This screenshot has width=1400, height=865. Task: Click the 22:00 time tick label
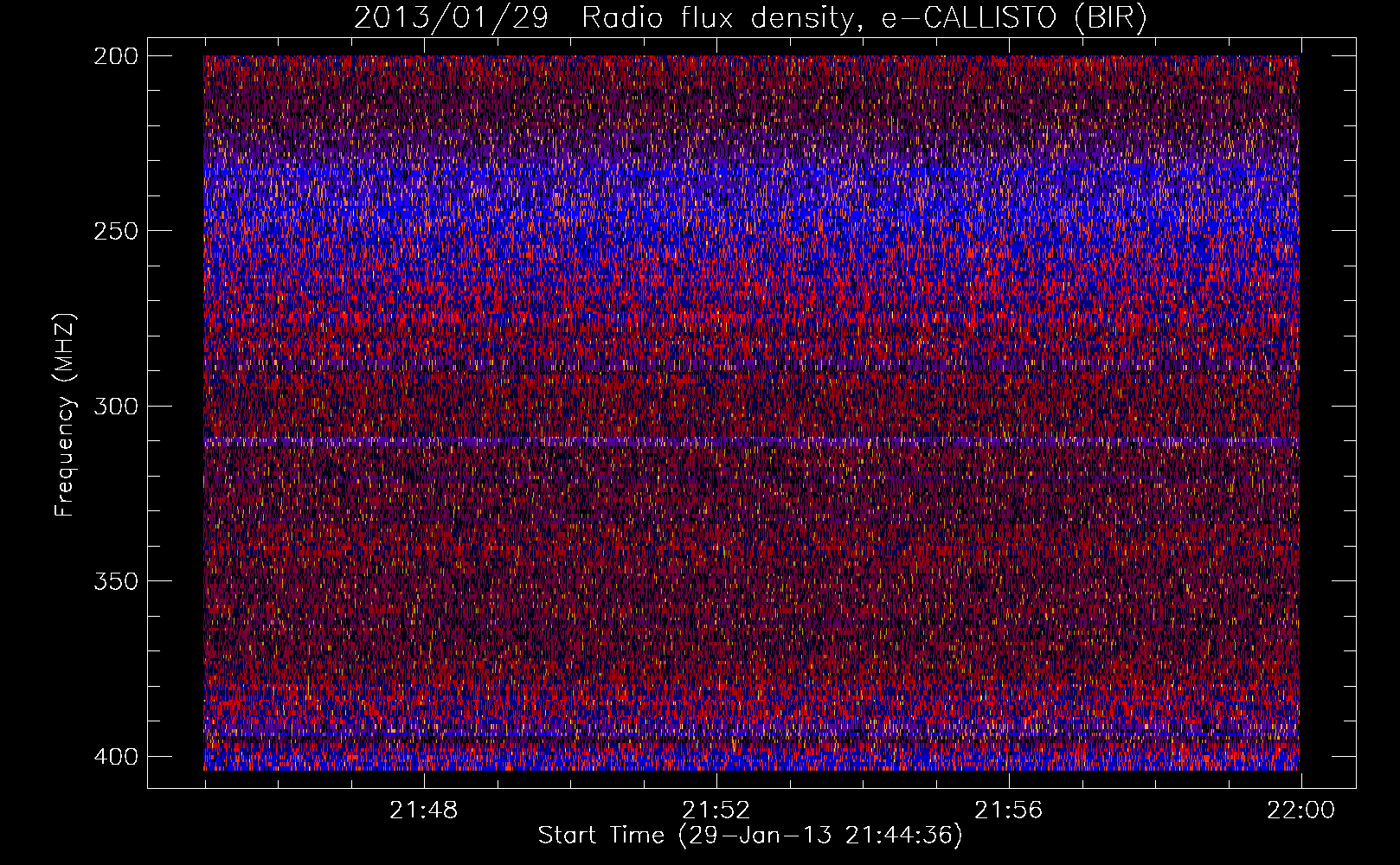point(1300,811)
